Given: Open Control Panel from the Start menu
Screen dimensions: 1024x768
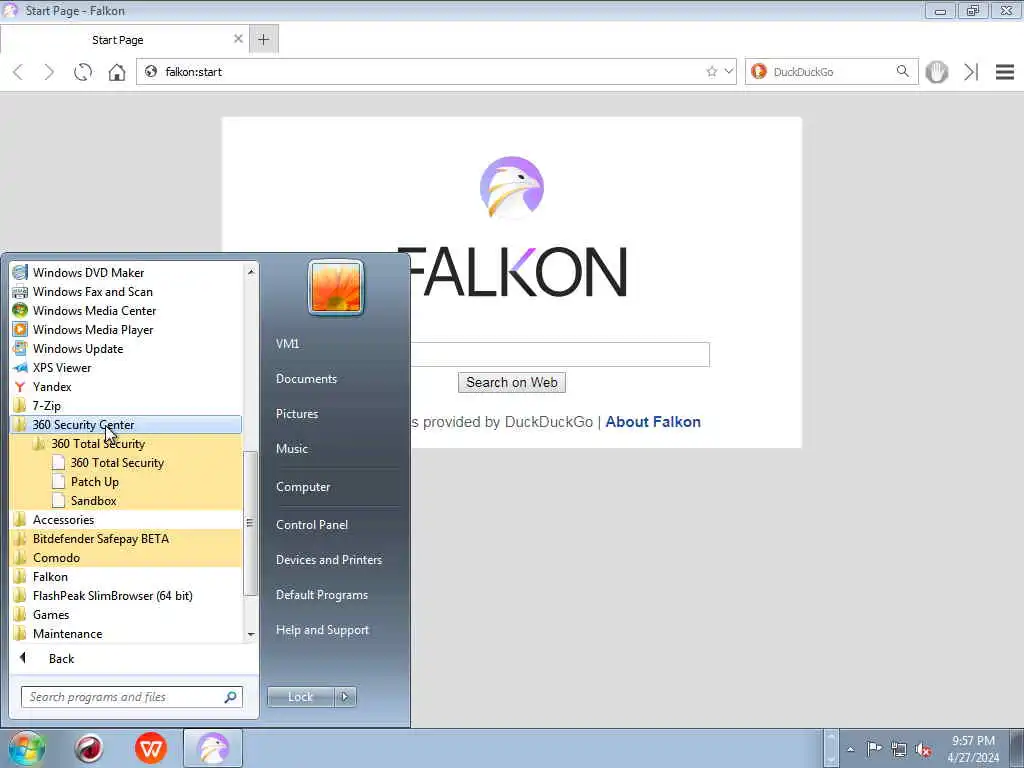Looking at the screenshot, I should pos(312,524).
